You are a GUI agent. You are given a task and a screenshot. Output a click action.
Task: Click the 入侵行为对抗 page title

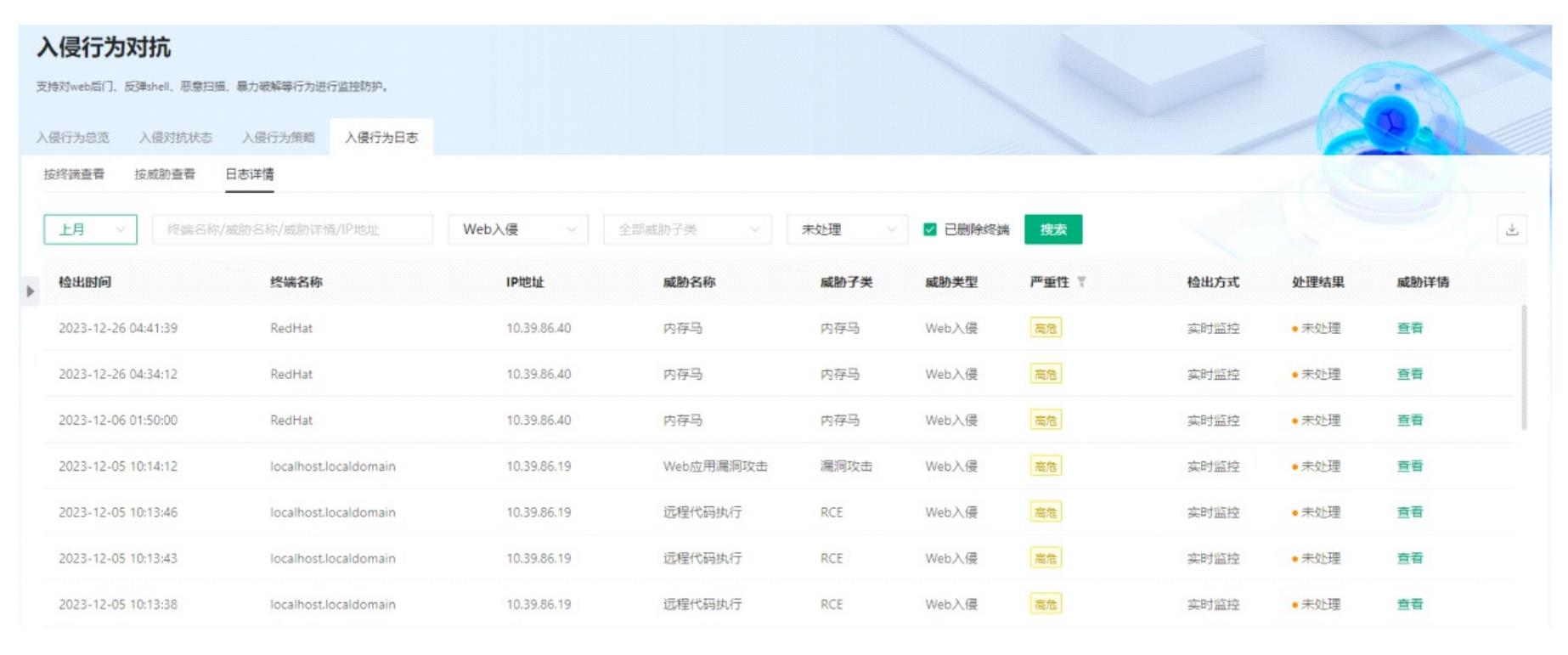pyautogui.click(x=104, y=48)
